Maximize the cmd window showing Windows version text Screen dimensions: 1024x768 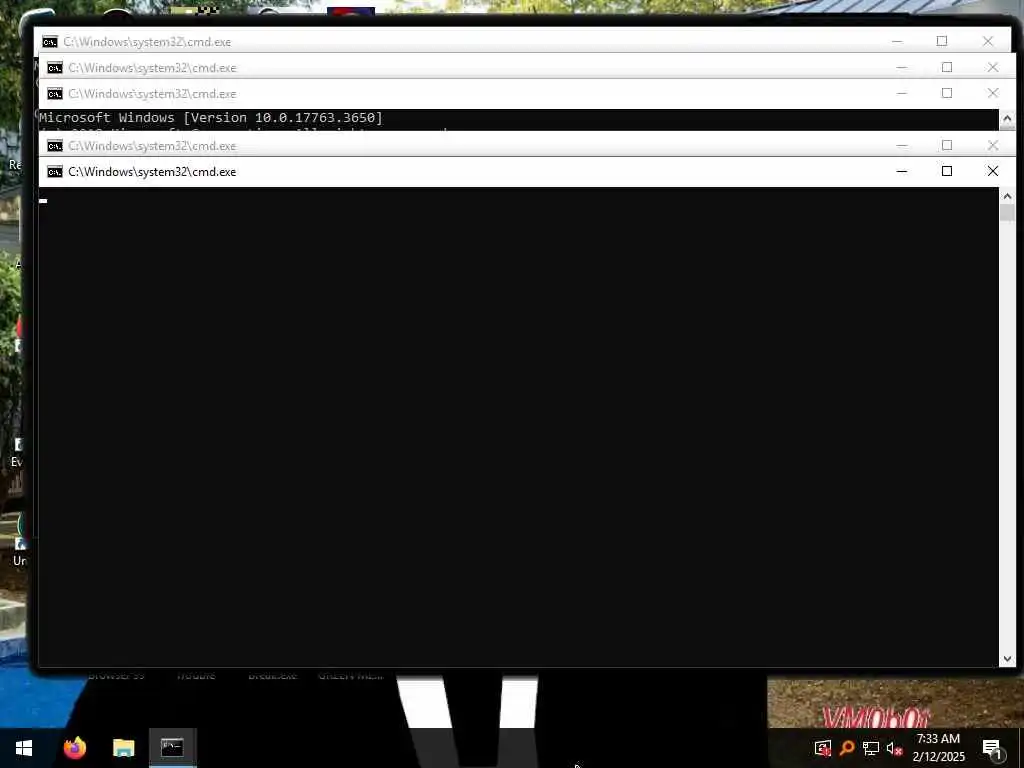(x=947, y=93)
